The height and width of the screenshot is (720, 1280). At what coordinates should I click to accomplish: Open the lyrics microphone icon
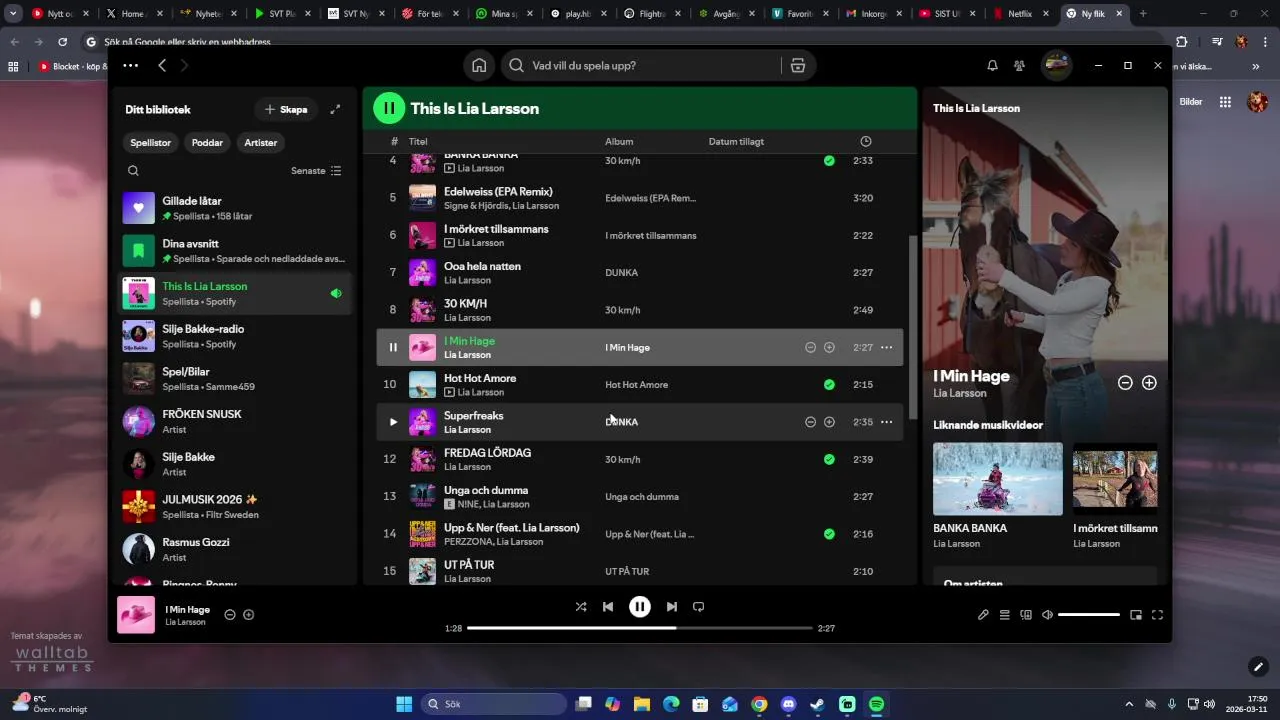tap(983, 615)
